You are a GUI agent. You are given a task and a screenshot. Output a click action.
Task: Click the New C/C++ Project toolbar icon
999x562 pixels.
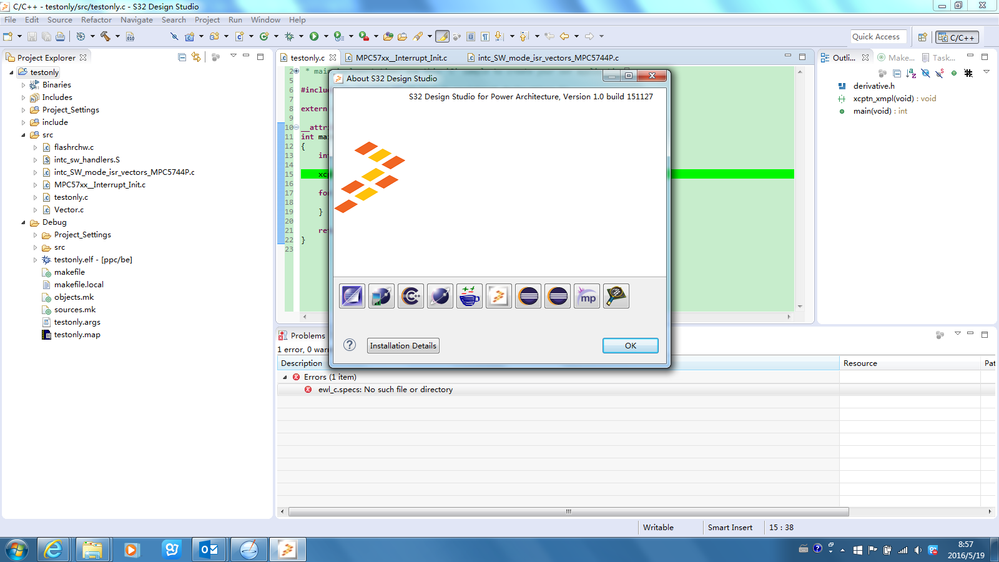pos(190,36)
